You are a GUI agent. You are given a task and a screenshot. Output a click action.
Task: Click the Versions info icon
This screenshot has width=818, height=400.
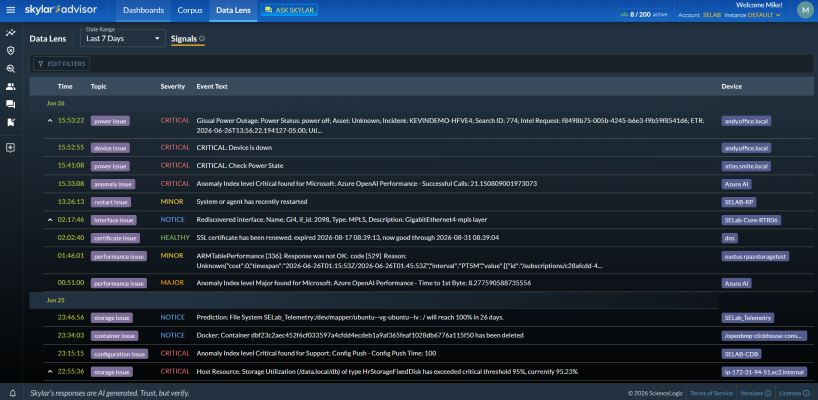click(x=768, y=393)
